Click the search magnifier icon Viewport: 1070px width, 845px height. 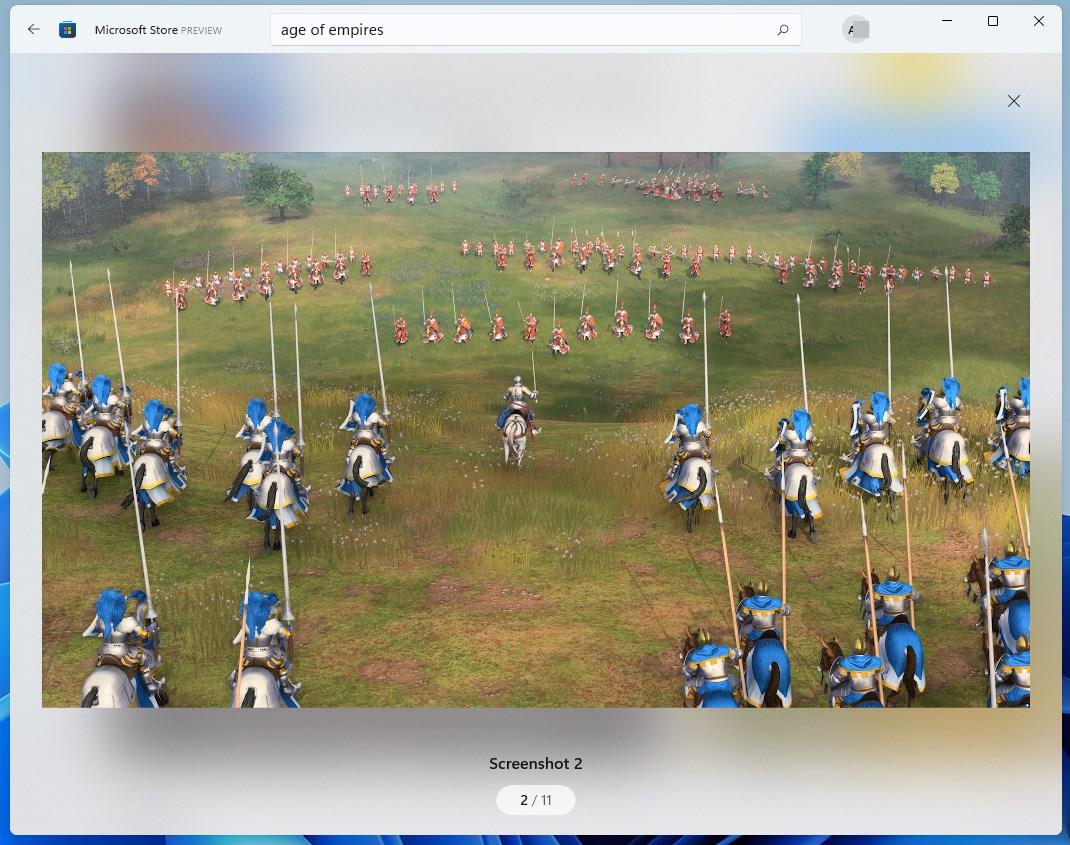point(783,30)
